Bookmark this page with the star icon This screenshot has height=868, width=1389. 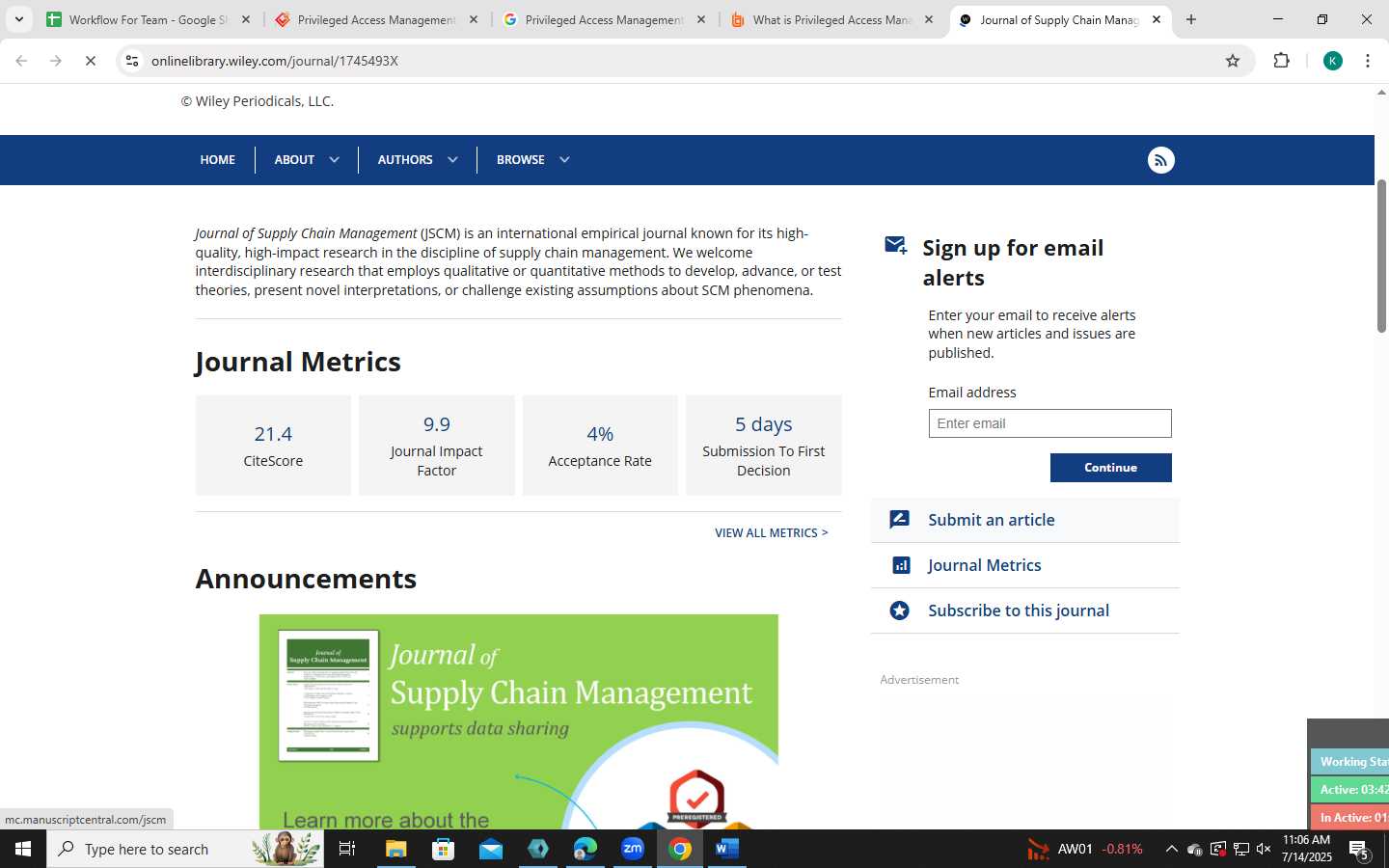pyautogui.click(x=1232, y=61)
